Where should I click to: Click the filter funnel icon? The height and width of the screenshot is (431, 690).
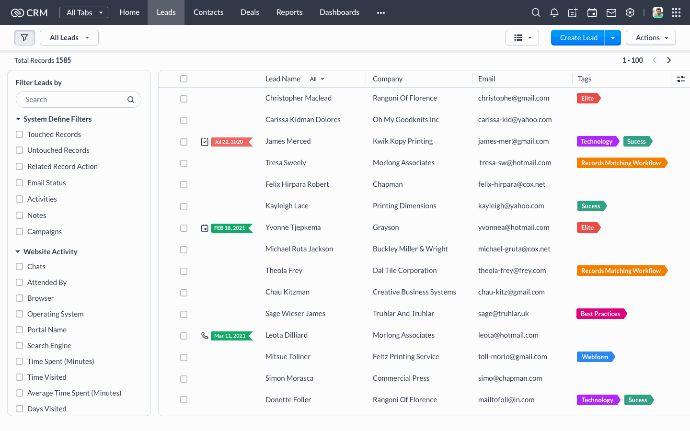24,37
